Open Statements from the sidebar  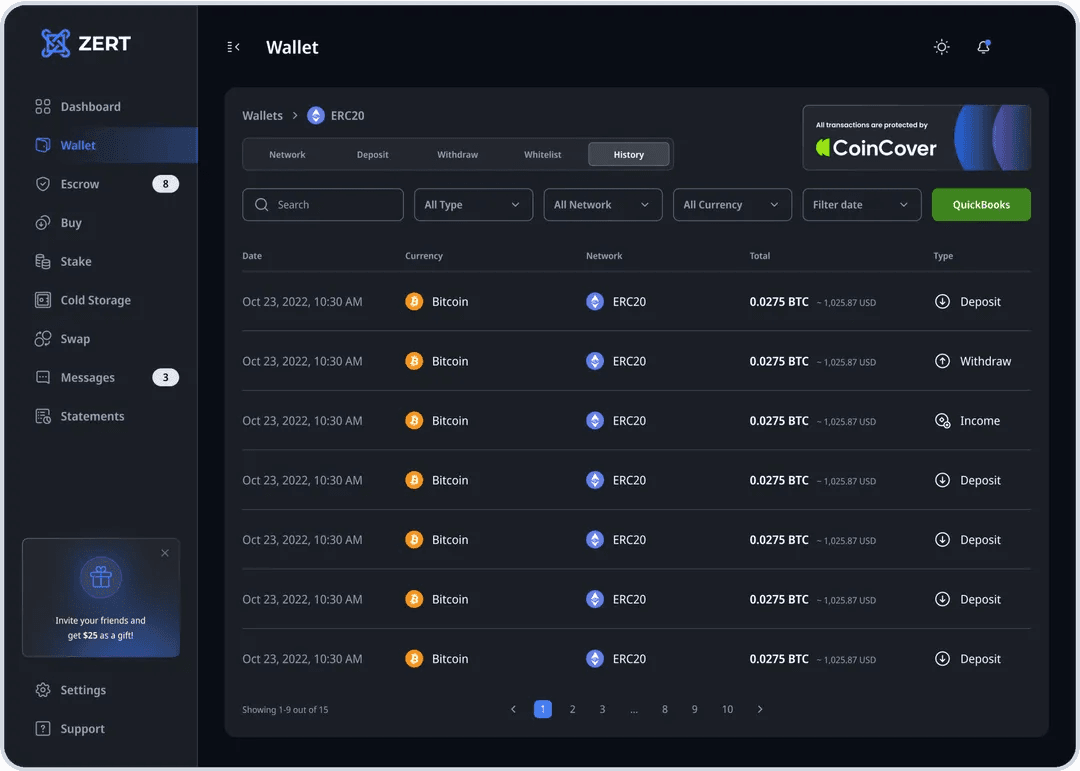tap(92, 416)
